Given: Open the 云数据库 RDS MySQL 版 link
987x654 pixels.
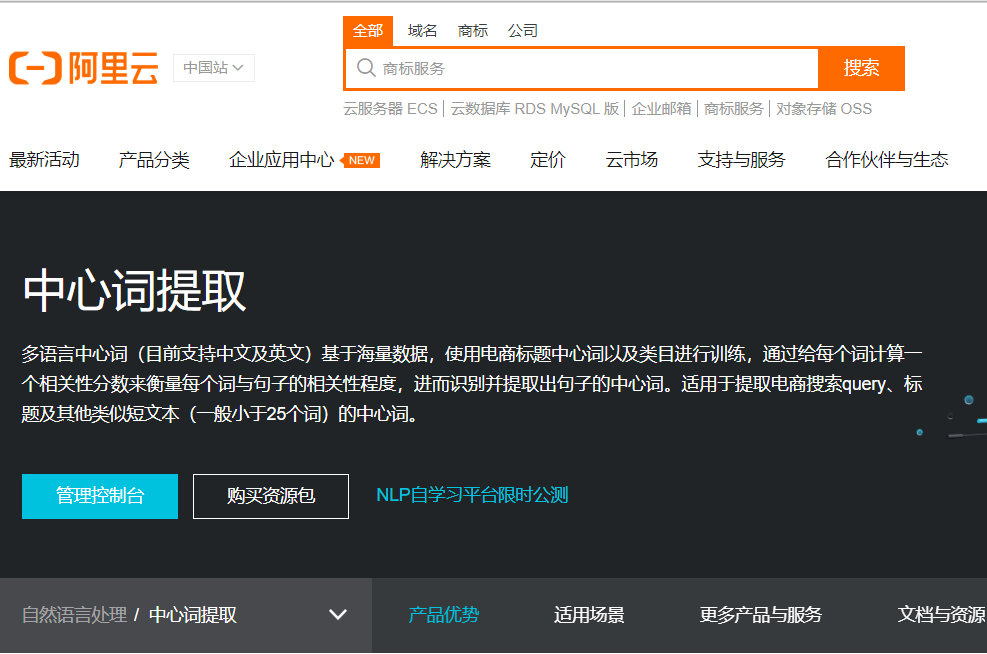Looking at the screenshot, I should pyautogui.click(x=535, y=109).
